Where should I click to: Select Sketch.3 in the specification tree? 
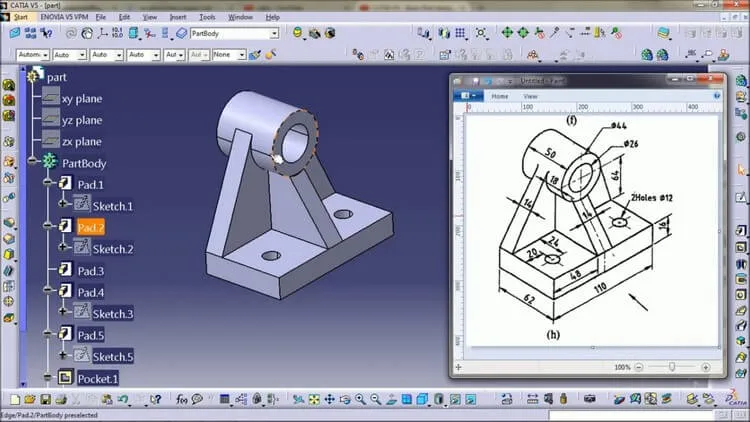(x=112, y=314)
